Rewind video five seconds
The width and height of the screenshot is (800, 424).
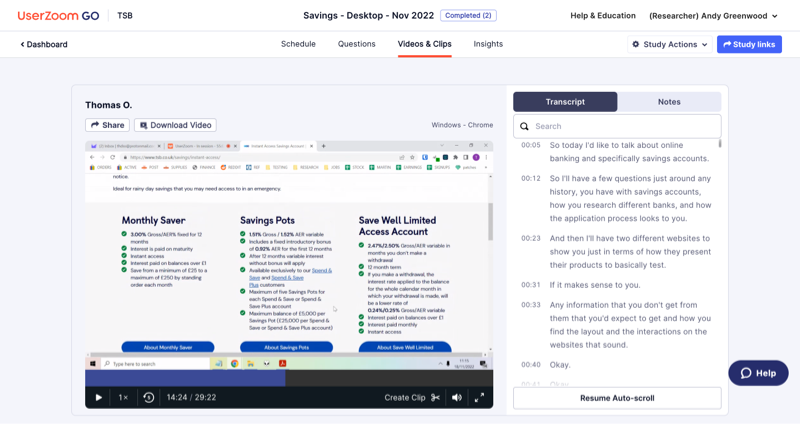[x=148, y=397]
